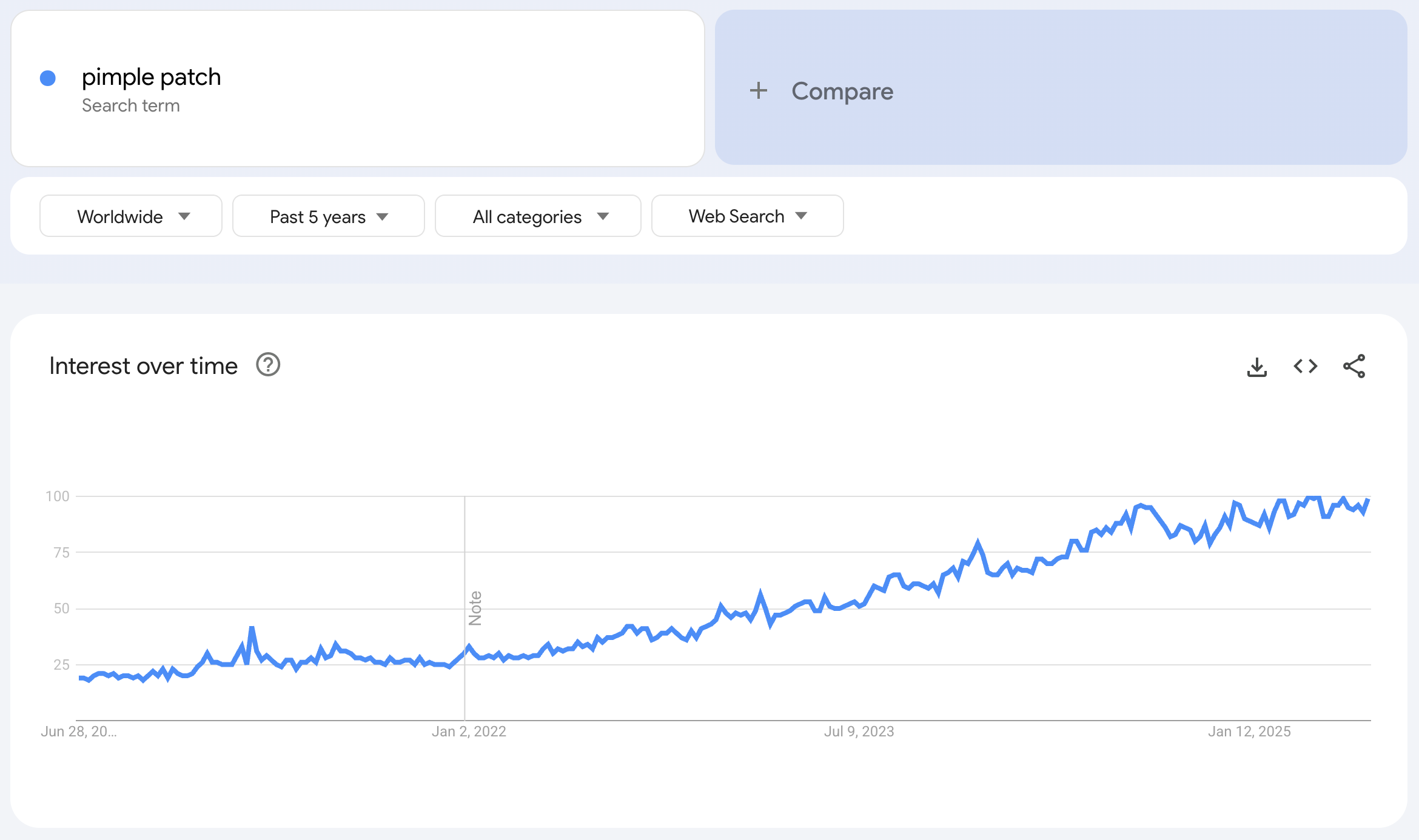The width and height of the screenshot is (1419, 840).
Task: Click the Jan 12, 2025 axis label
Action: (1249, 732)
